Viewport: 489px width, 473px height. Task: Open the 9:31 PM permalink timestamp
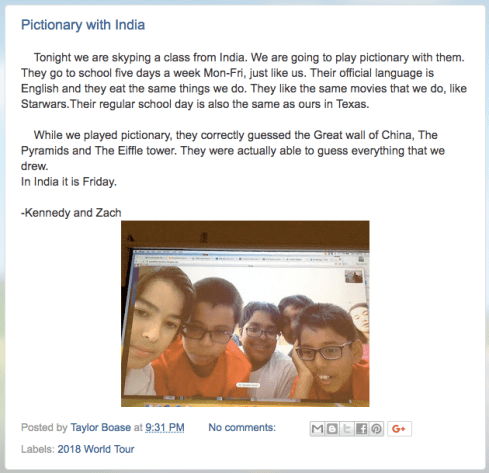click(165, 427)
